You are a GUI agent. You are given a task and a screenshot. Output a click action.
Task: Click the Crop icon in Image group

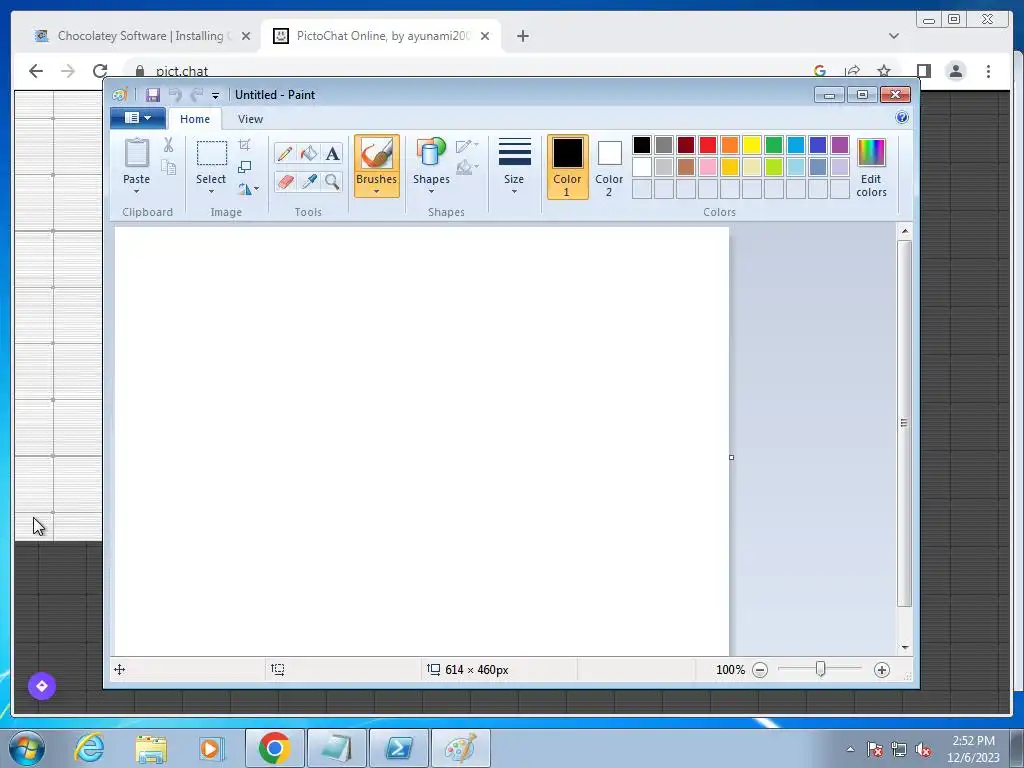244,145
